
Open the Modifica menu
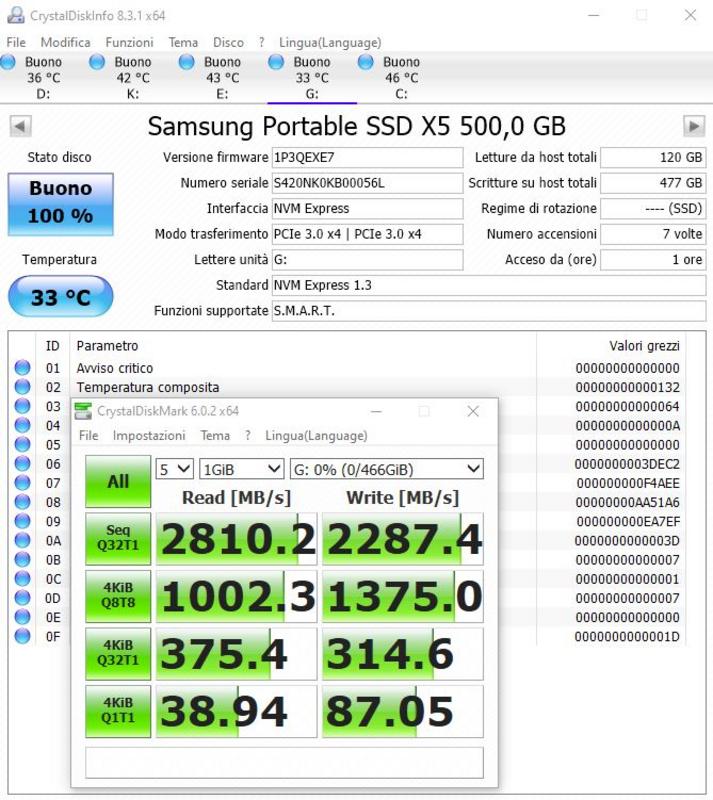[65, 42]
